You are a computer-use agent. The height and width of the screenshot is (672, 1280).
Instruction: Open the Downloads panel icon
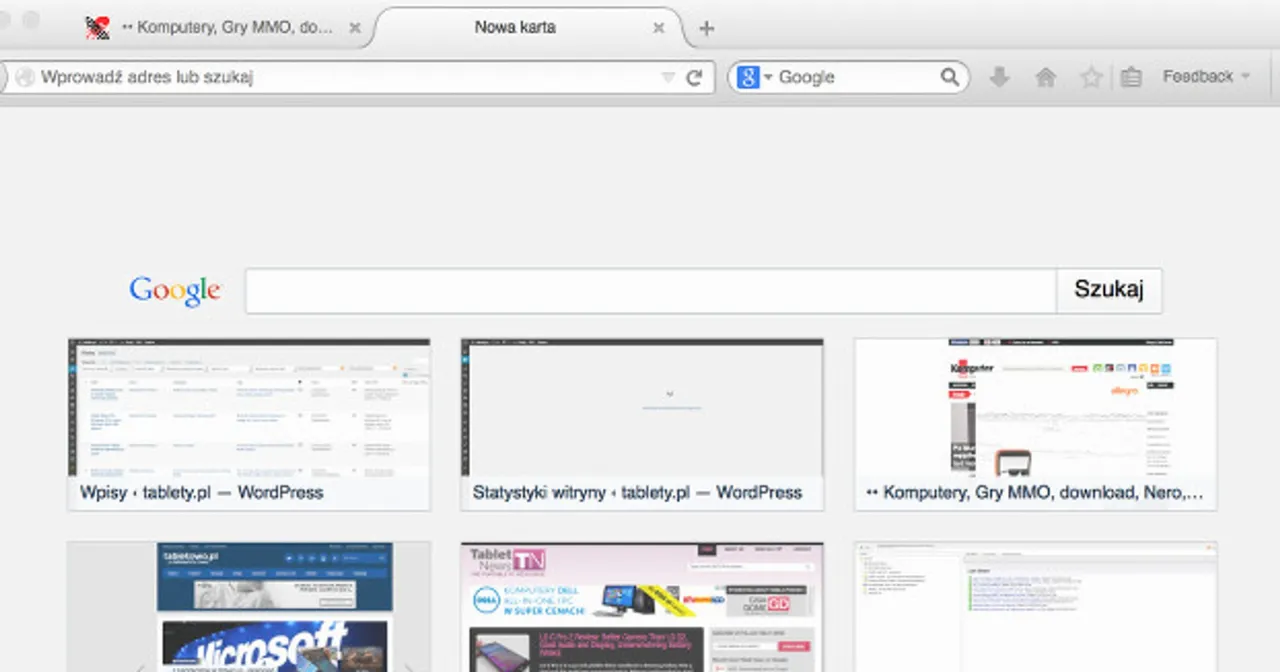pos(999,76)
